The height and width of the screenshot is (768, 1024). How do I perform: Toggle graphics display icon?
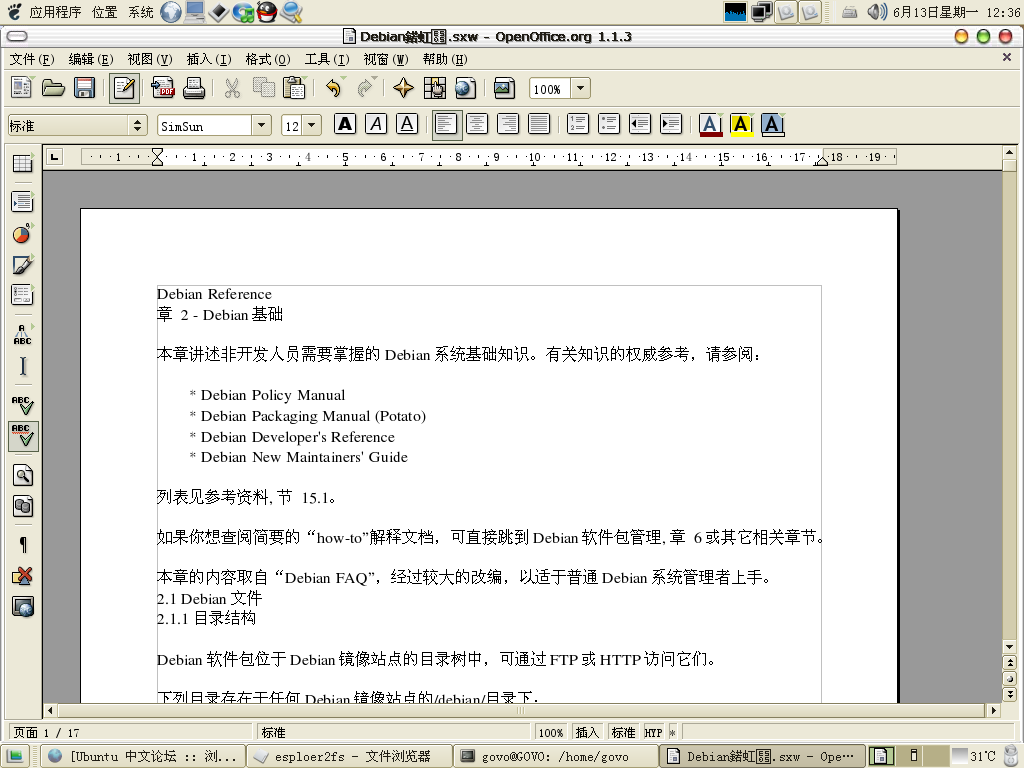[23, 576]
